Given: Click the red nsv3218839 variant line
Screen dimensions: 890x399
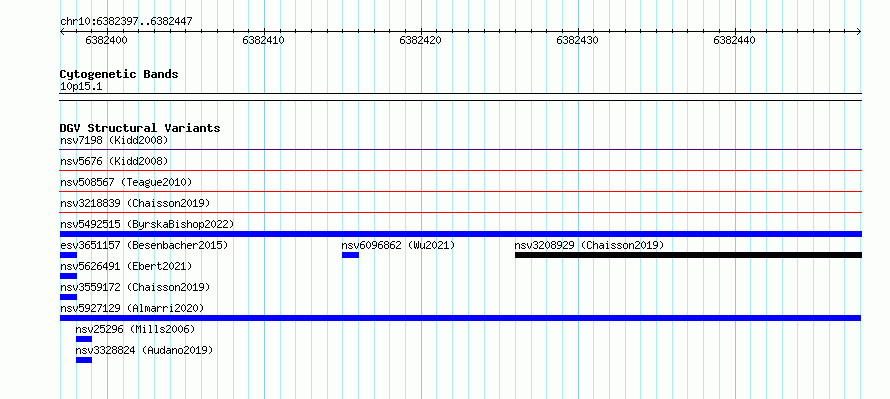Looking at the screenshot, I should point(461,212).
